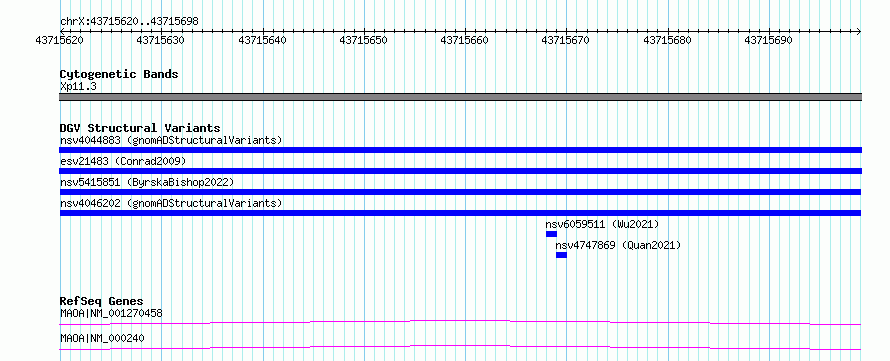Open the nsv6059511 (Wu2021) label
The height and width of the screenshot is (361, 890).
(602, 224)
